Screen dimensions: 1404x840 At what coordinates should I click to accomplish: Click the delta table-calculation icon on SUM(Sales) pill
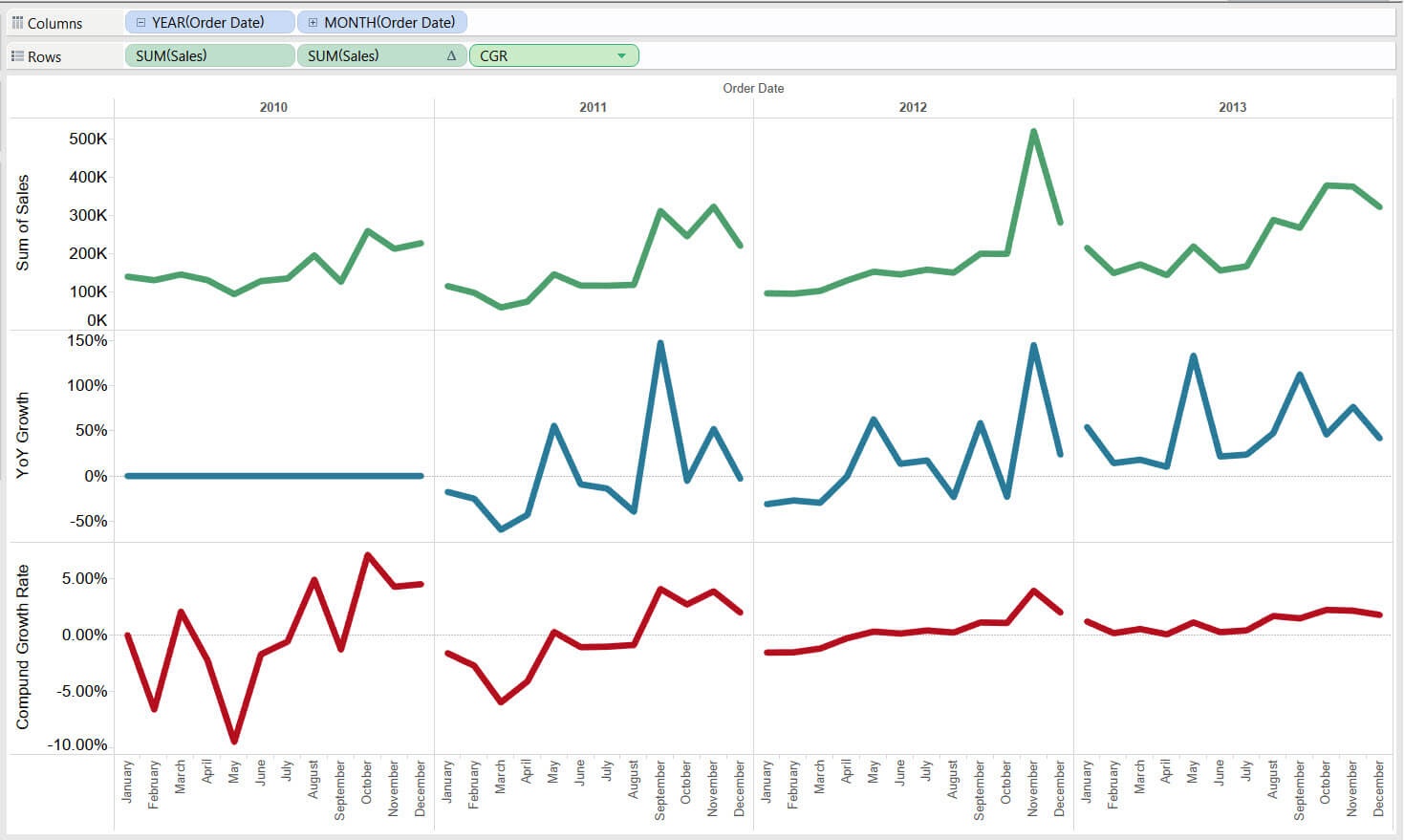[x=452, y=56]
